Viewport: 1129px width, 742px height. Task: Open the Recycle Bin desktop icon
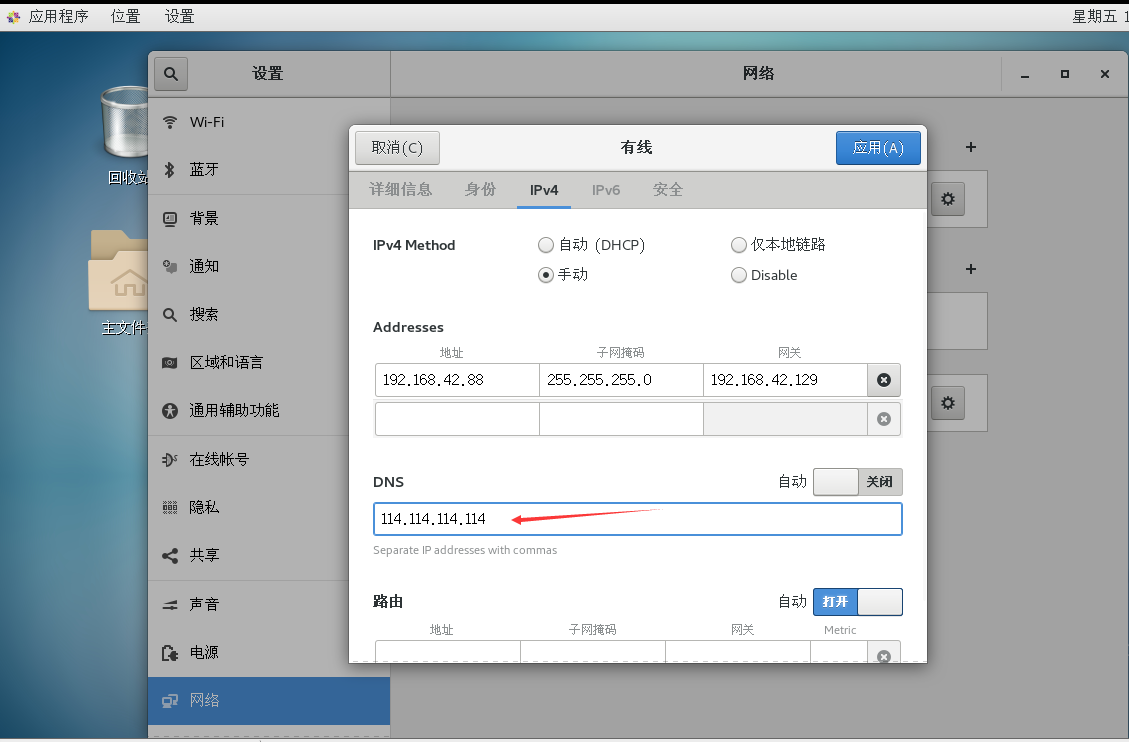click(127, 135)
